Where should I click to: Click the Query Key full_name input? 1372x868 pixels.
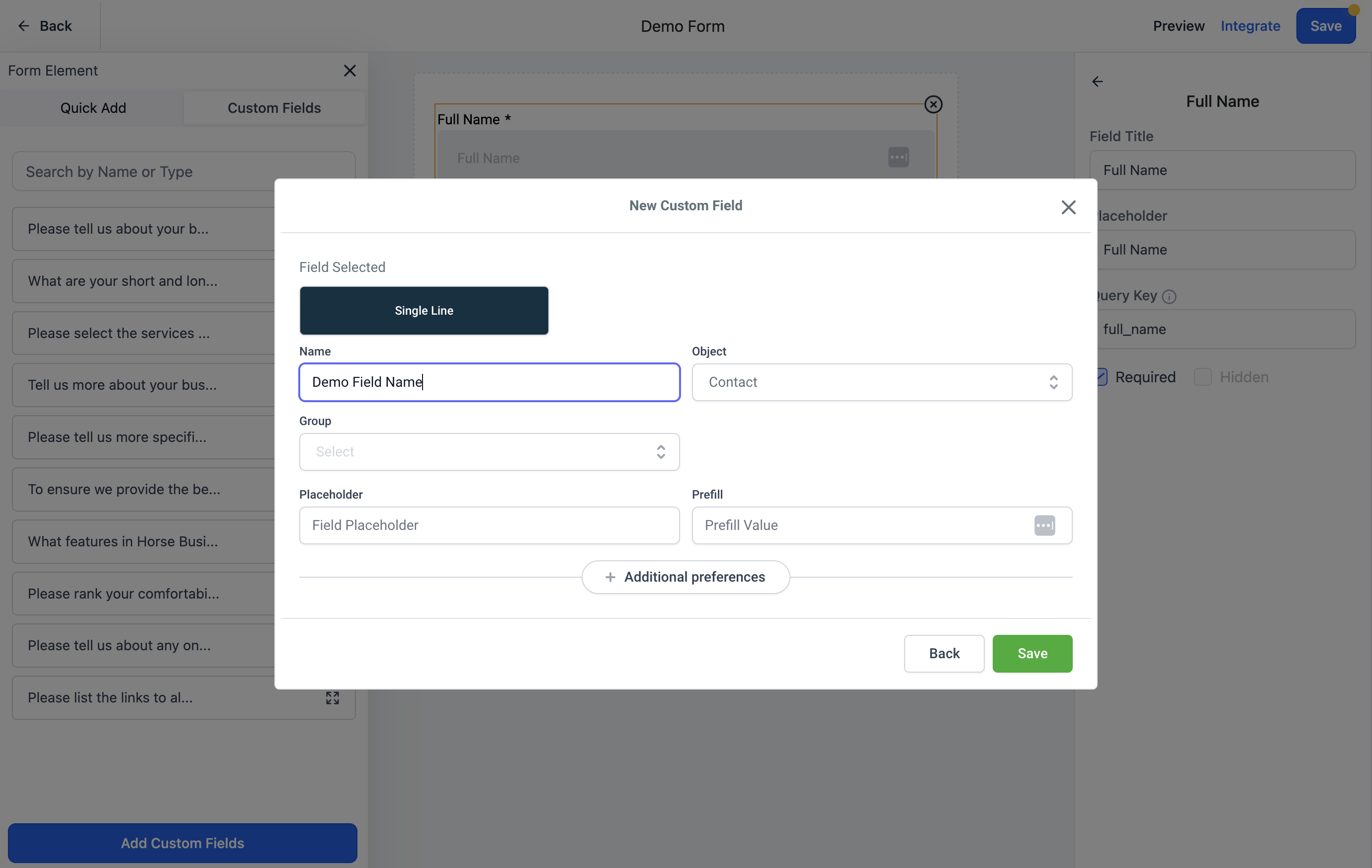pyautogui.click(x=1226, y=329)
